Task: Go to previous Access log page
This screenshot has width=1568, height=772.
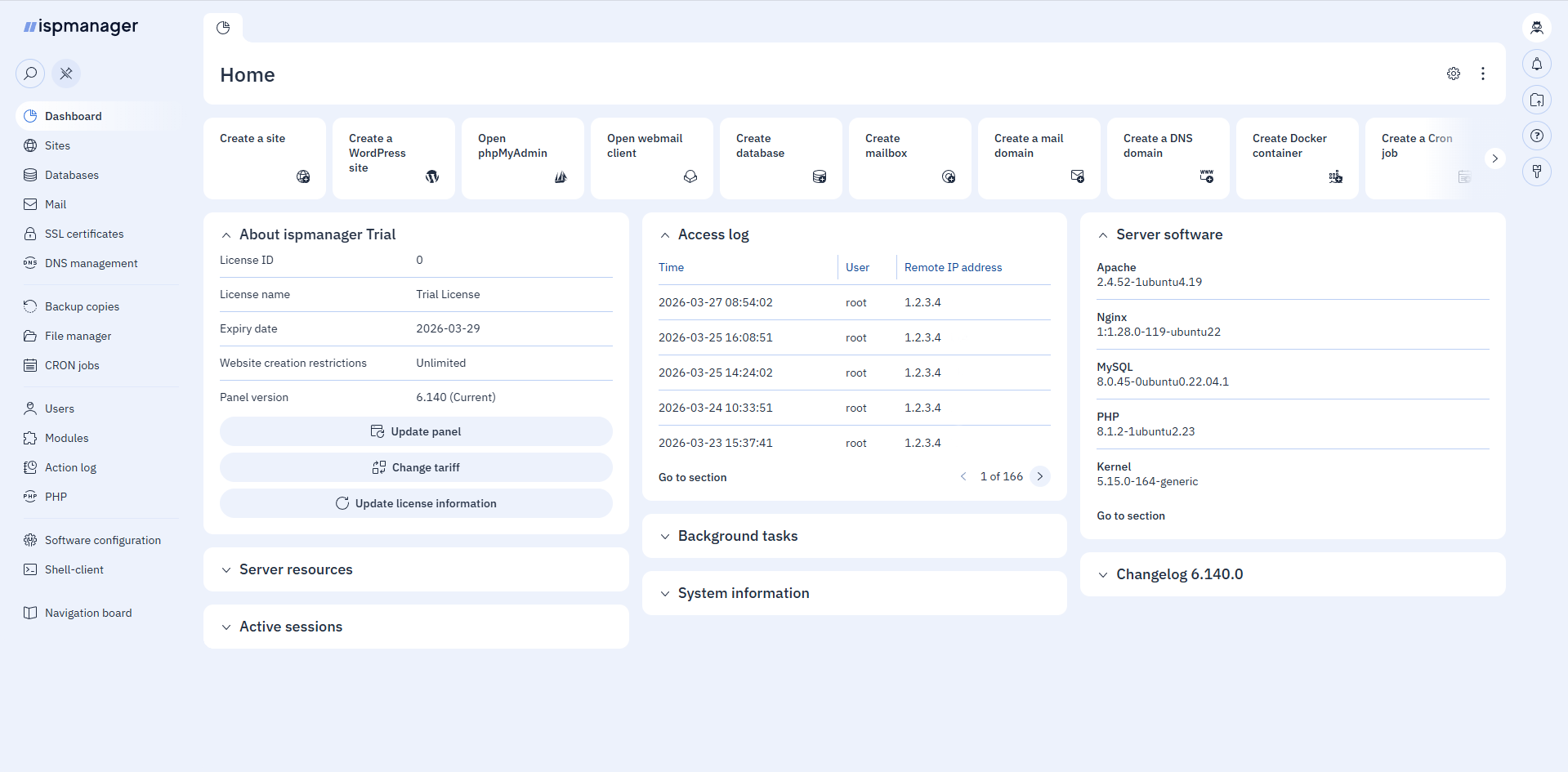Action: pos(963,476)
